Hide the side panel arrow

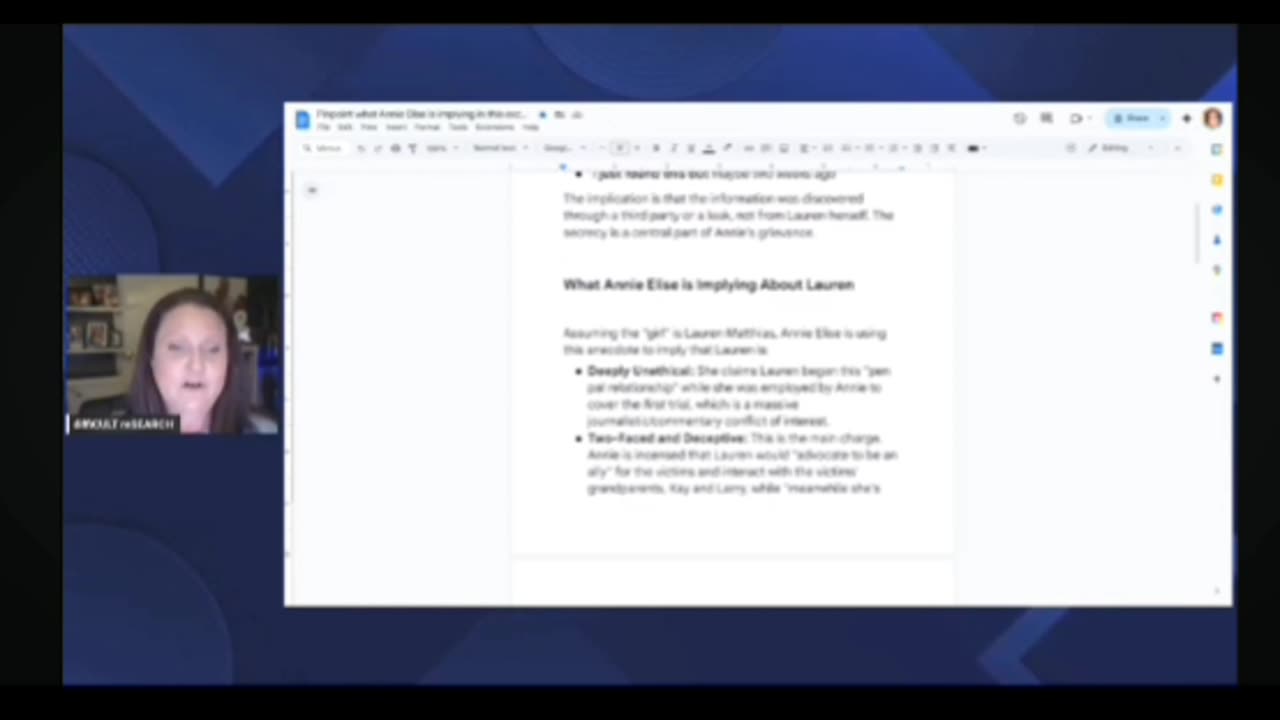(x=1216, y=590)
